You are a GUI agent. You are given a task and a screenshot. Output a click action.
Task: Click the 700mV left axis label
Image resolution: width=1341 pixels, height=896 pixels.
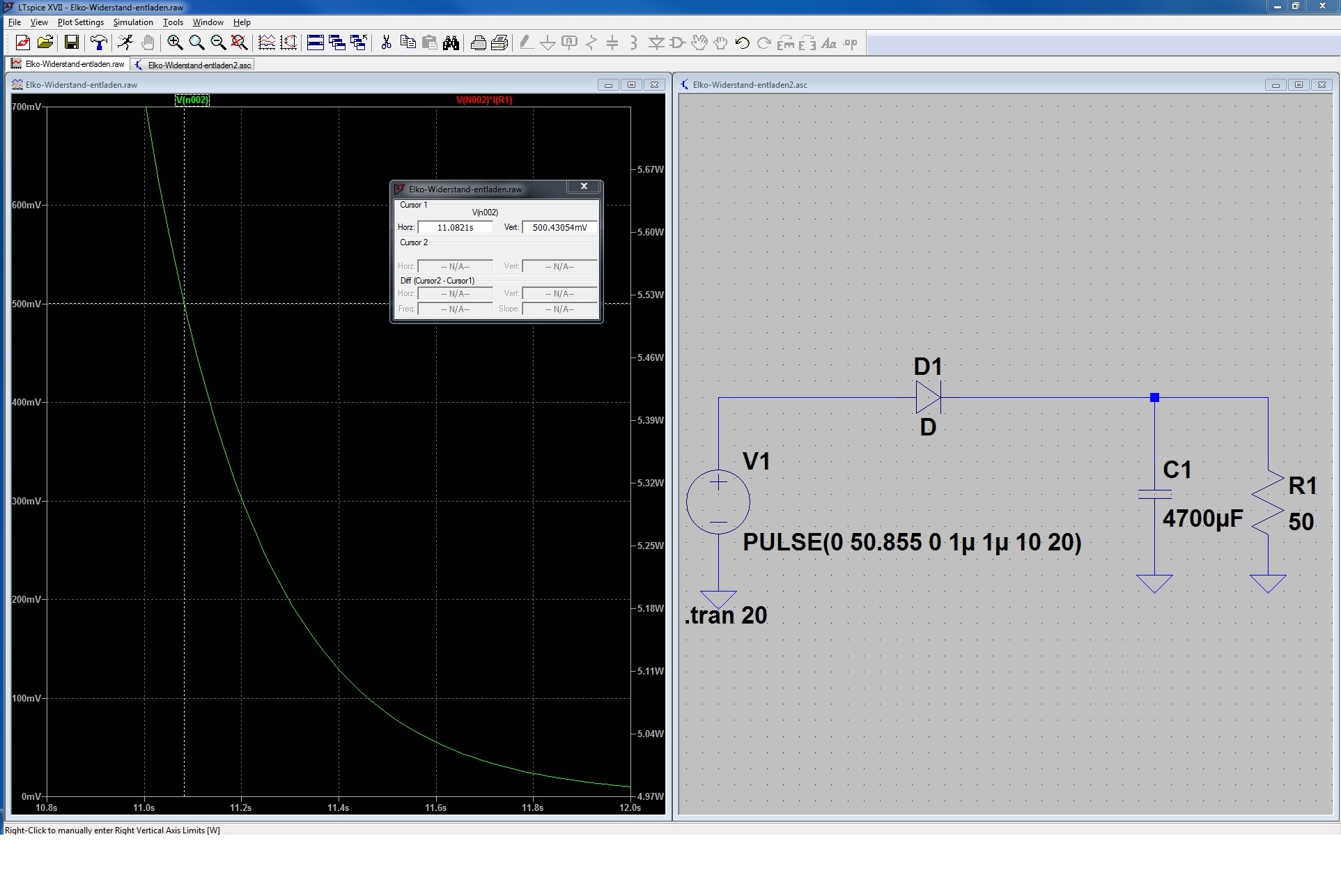26,107
